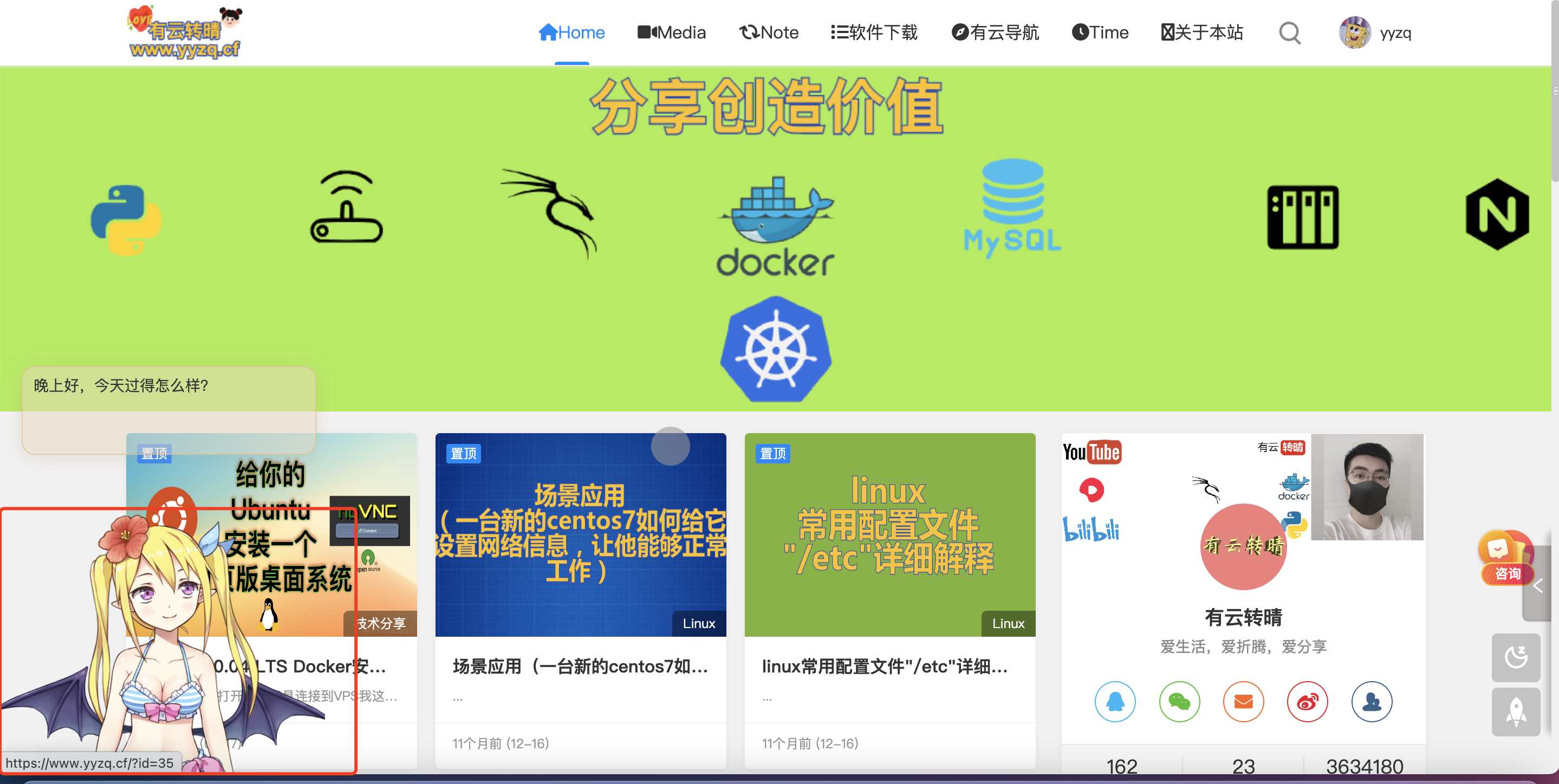Click date under centos7 article card

coord(501,743)
